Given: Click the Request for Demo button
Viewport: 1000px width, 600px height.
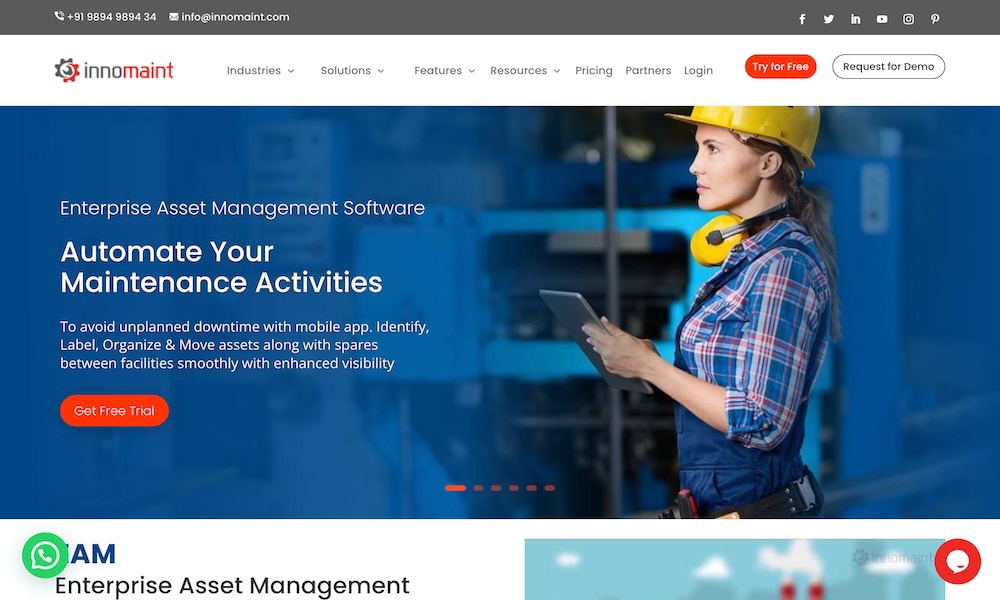Looking at the screenshot, I should 888,67.
